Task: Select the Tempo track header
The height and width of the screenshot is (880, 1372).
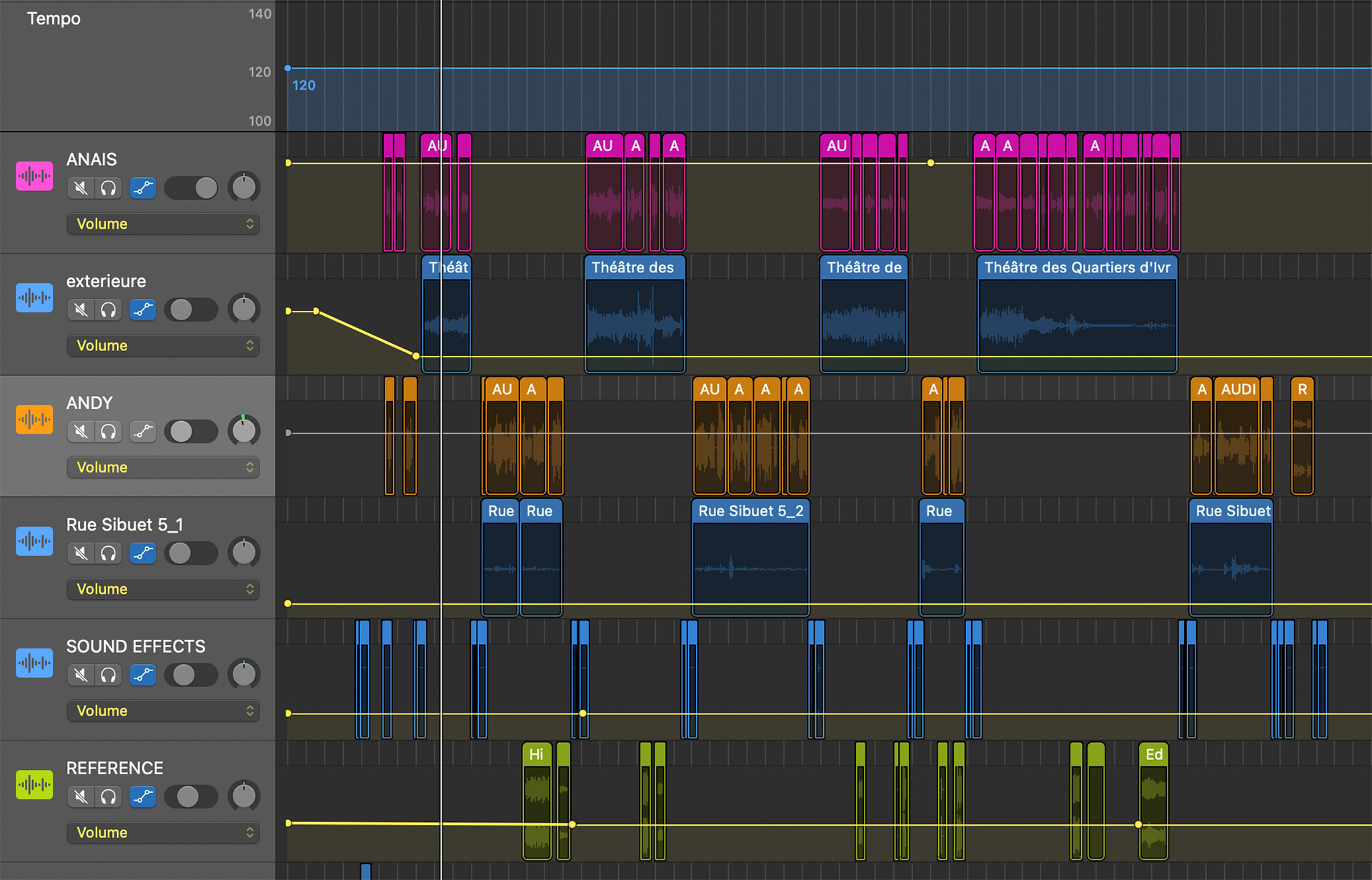Action: [54, 19]
